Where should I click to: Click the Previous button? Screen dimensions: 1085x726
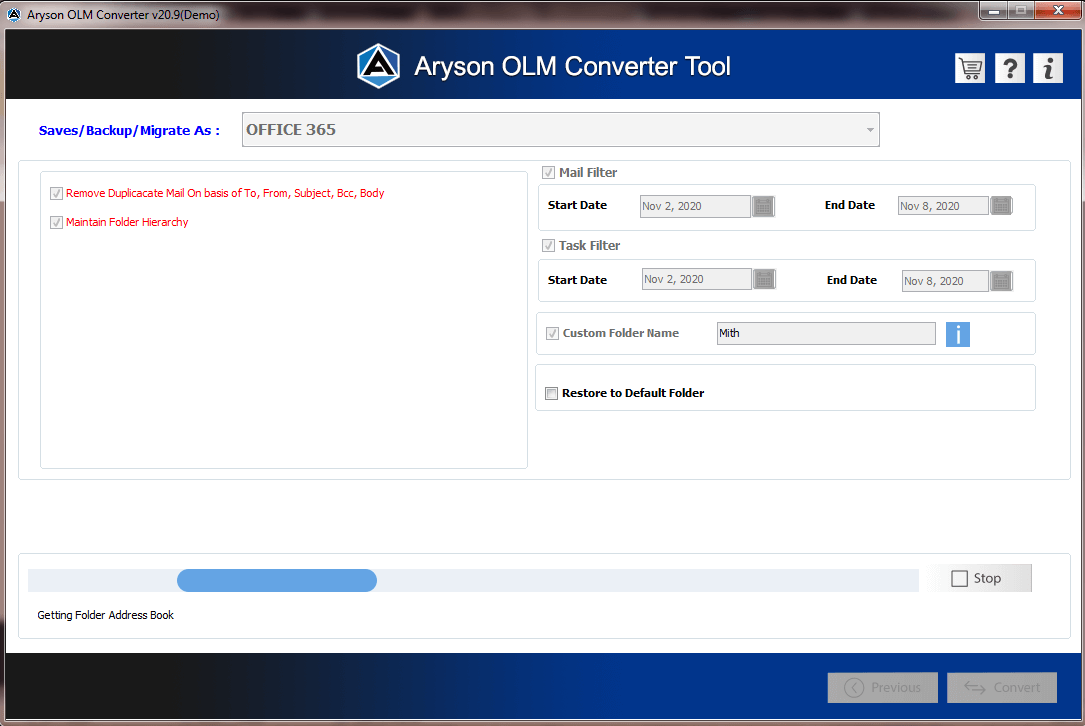pos(882,687)
